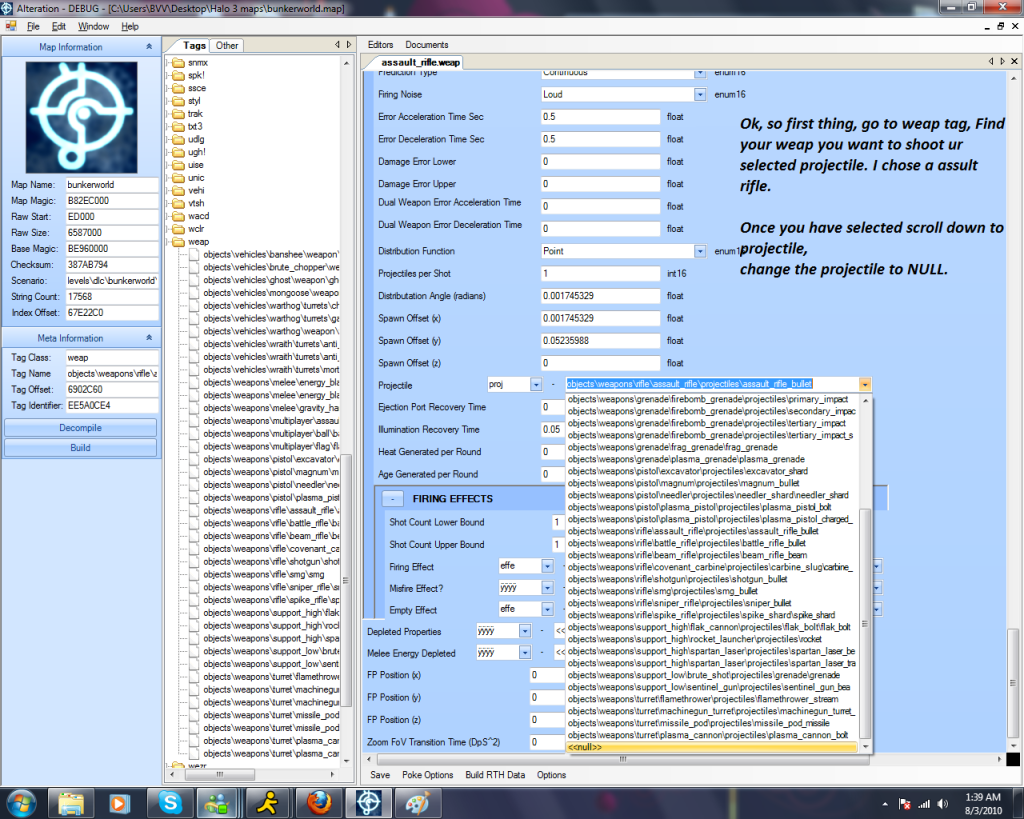Open the Windows Start button
Image resolution: width=1024 pixels, height=819 pixels.
click(22, 803)
